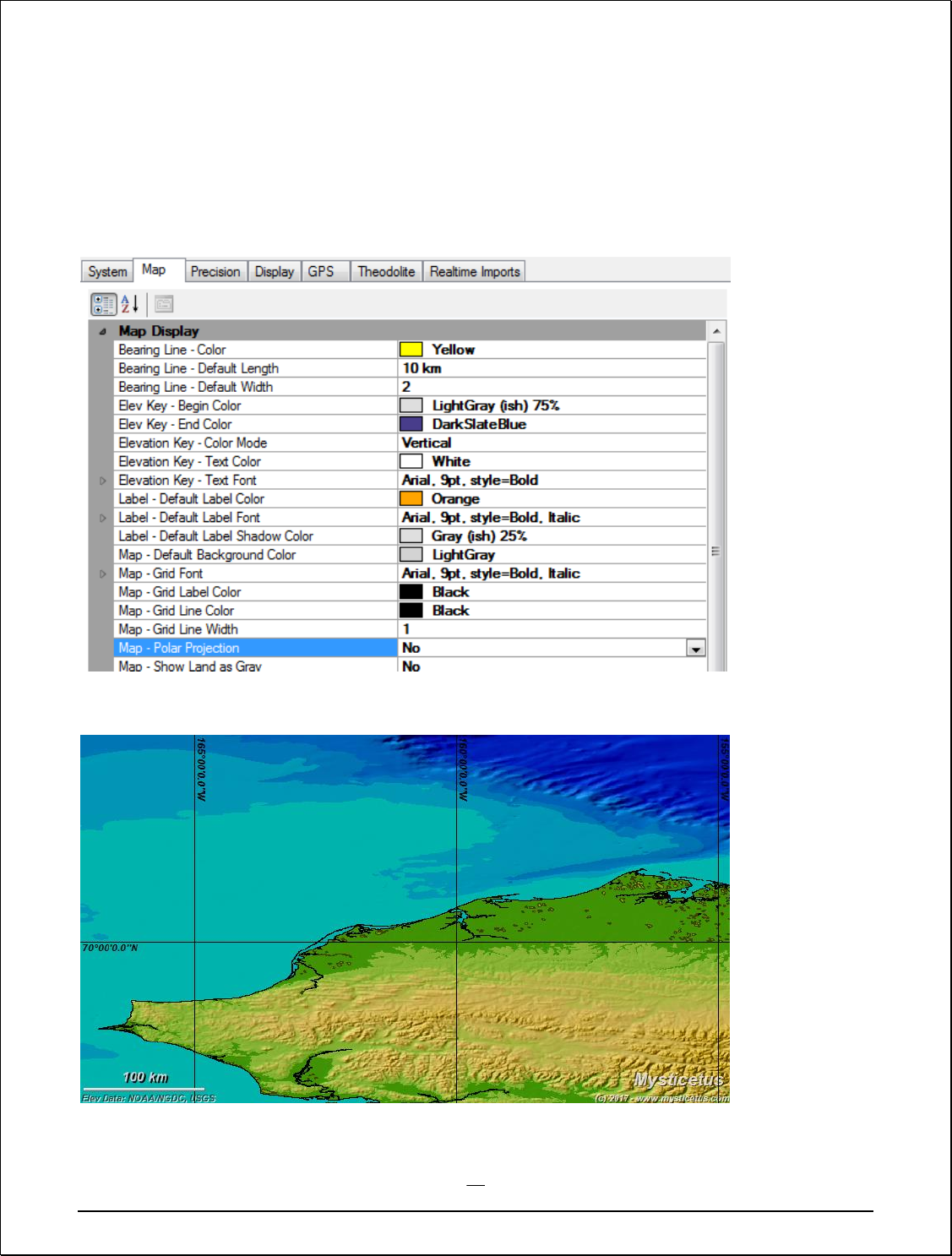The image size is (952, 1256).
Task: Open the Precision tab
Action: coord(215,272)
